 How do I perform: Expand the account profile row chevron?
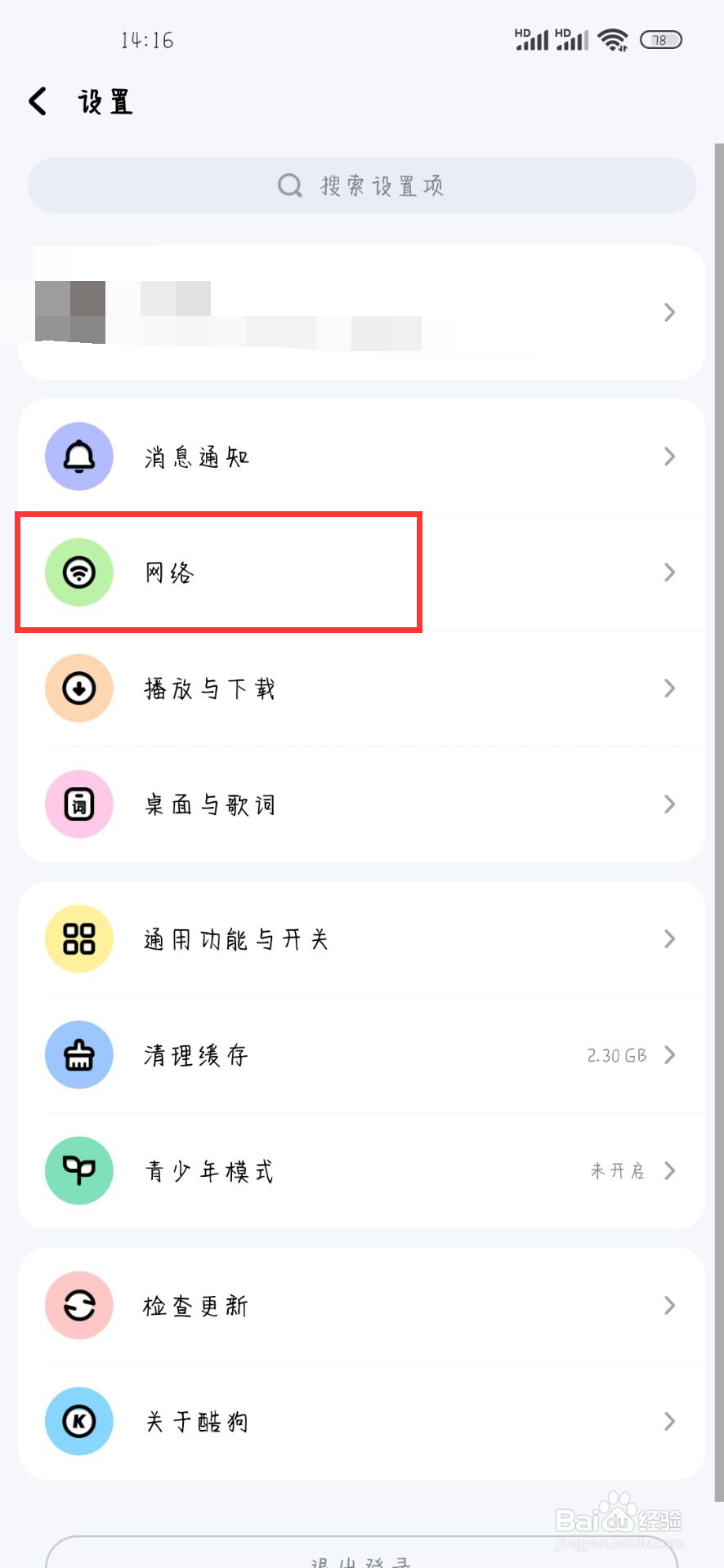[669, 312]
